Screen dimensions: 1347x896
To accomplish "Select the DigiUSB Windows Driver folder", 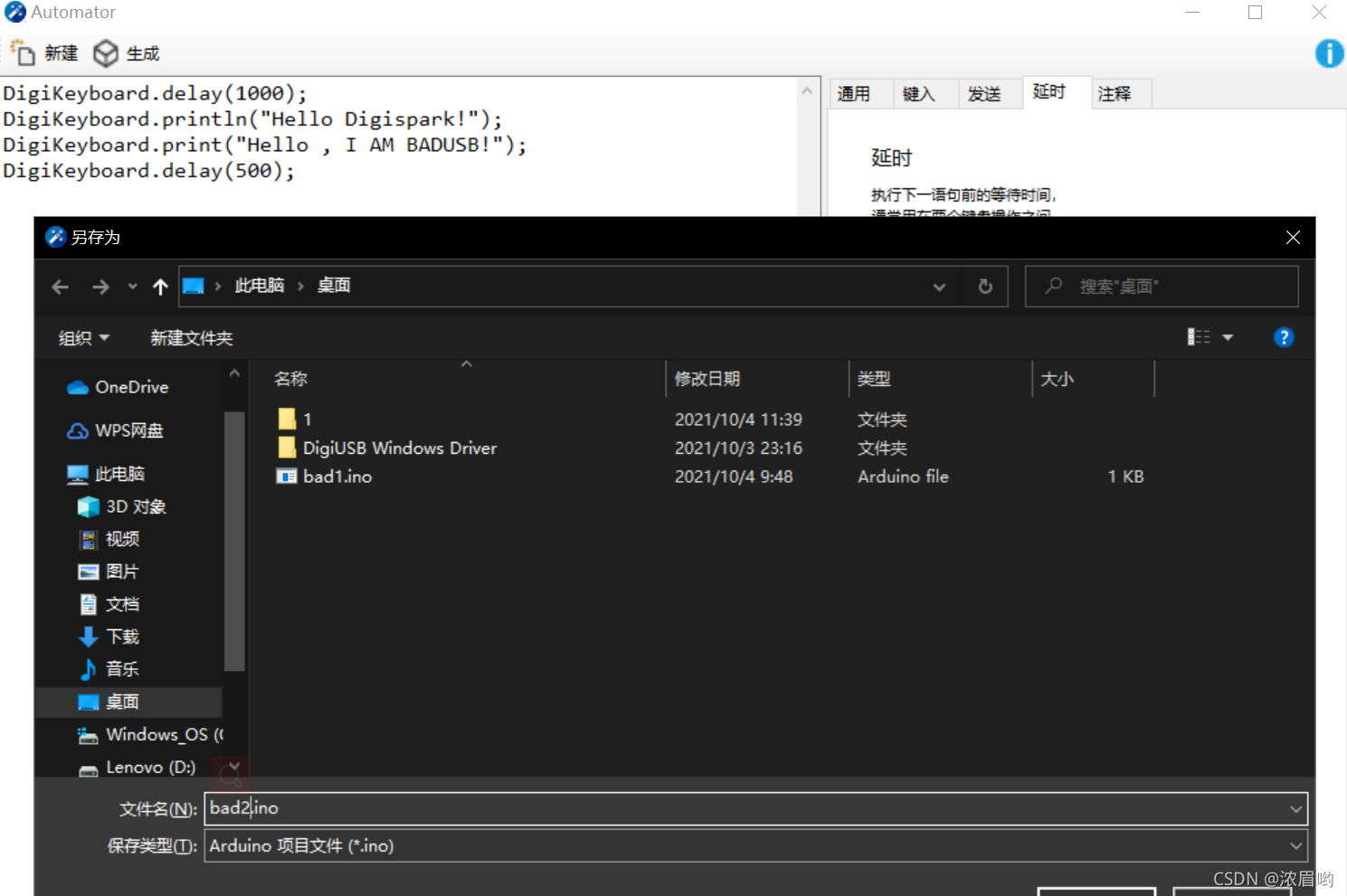I will click(x=387, y=448).
